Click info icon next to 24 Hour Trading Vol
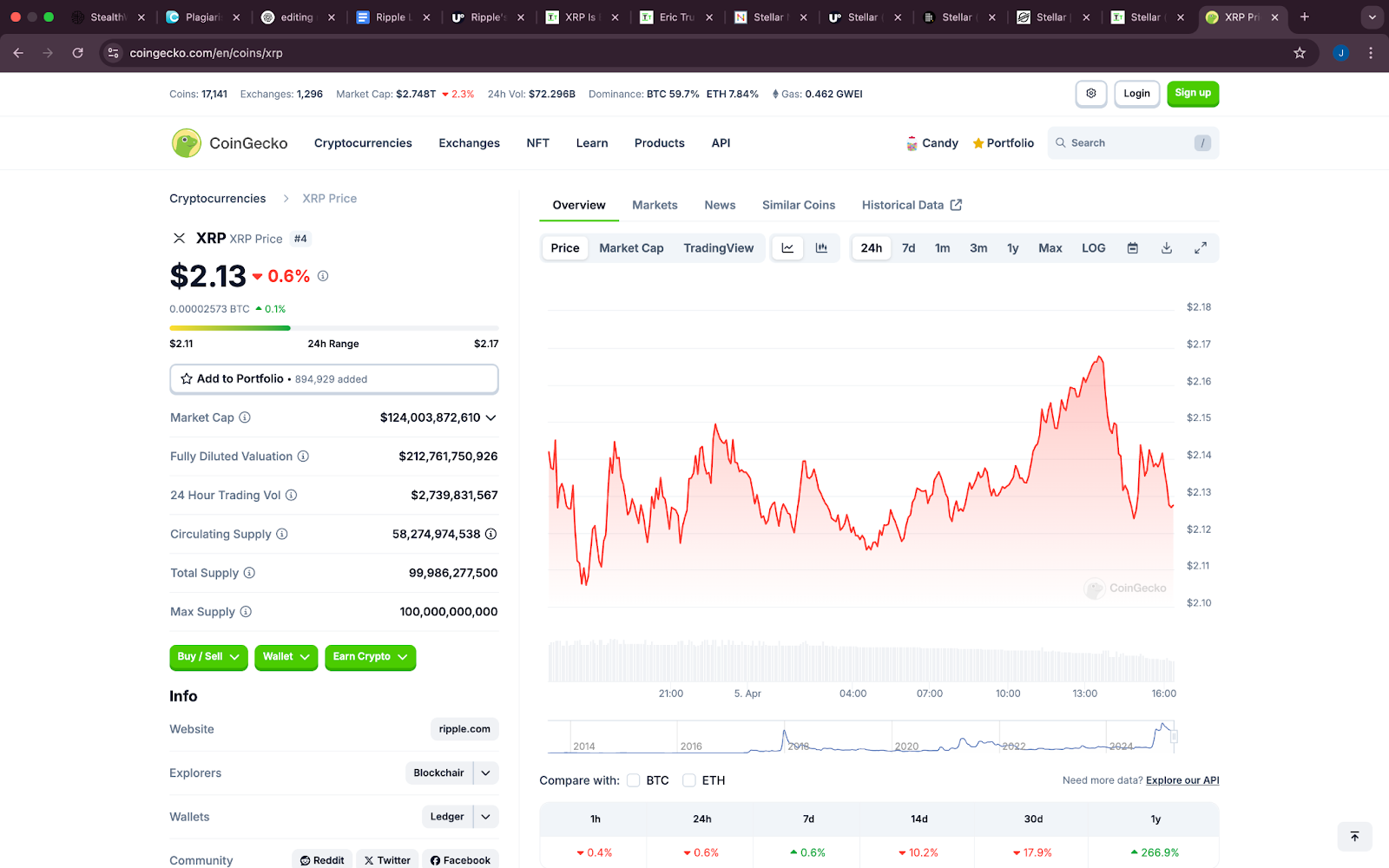1389x868 pixels. pyautogui.click(x=292, y=495)
